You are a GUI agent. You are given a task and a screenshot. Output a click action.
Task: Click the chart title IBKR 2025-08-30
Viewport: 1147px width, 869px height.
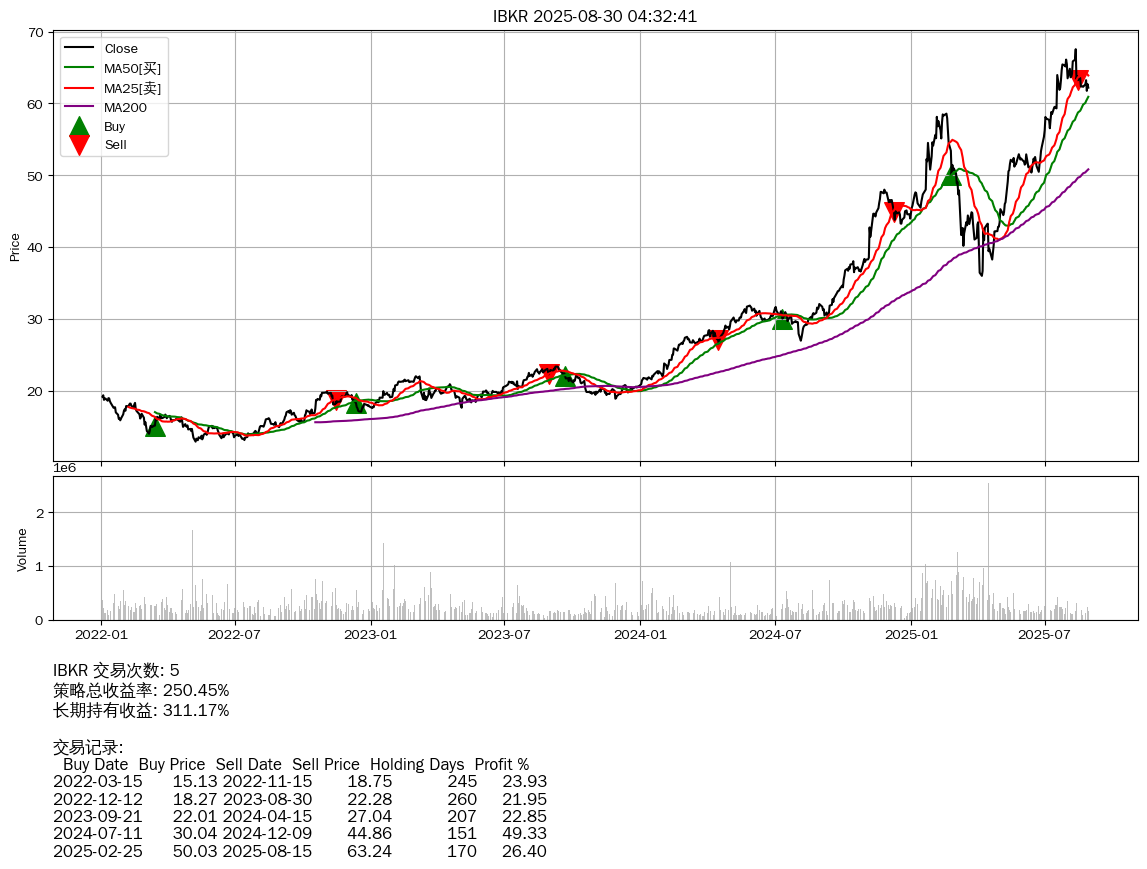pos(595,16)
